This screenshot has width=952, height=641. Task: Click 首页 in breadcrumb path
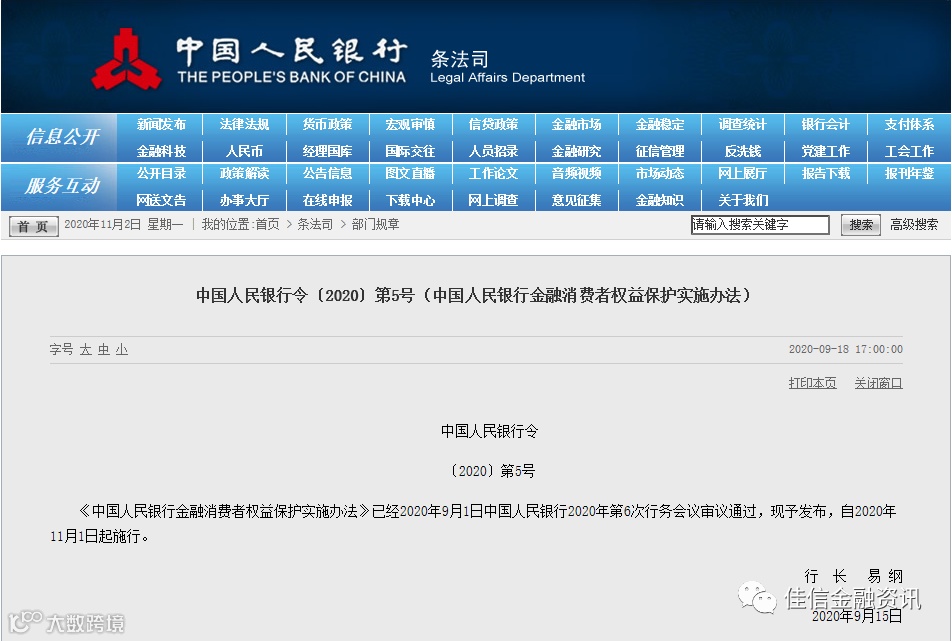point(267,225)
